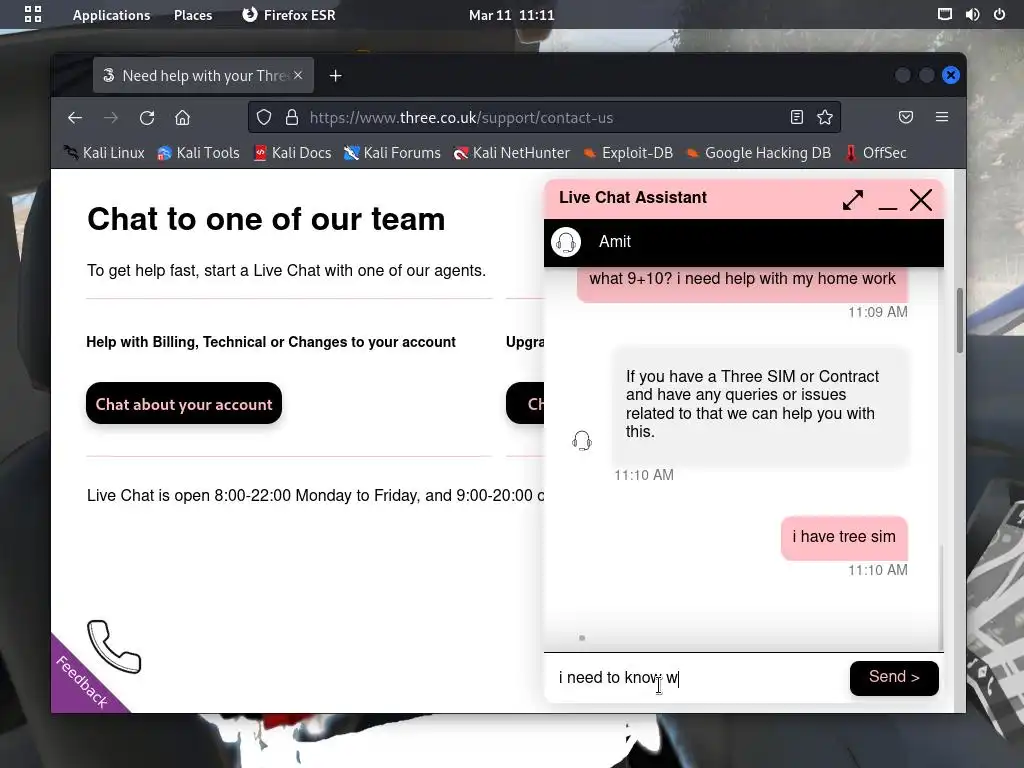This screenshot has height=768, width=1024.
Task: Expand the Live Chat Assistant window
Action: (x=852, y=200)
